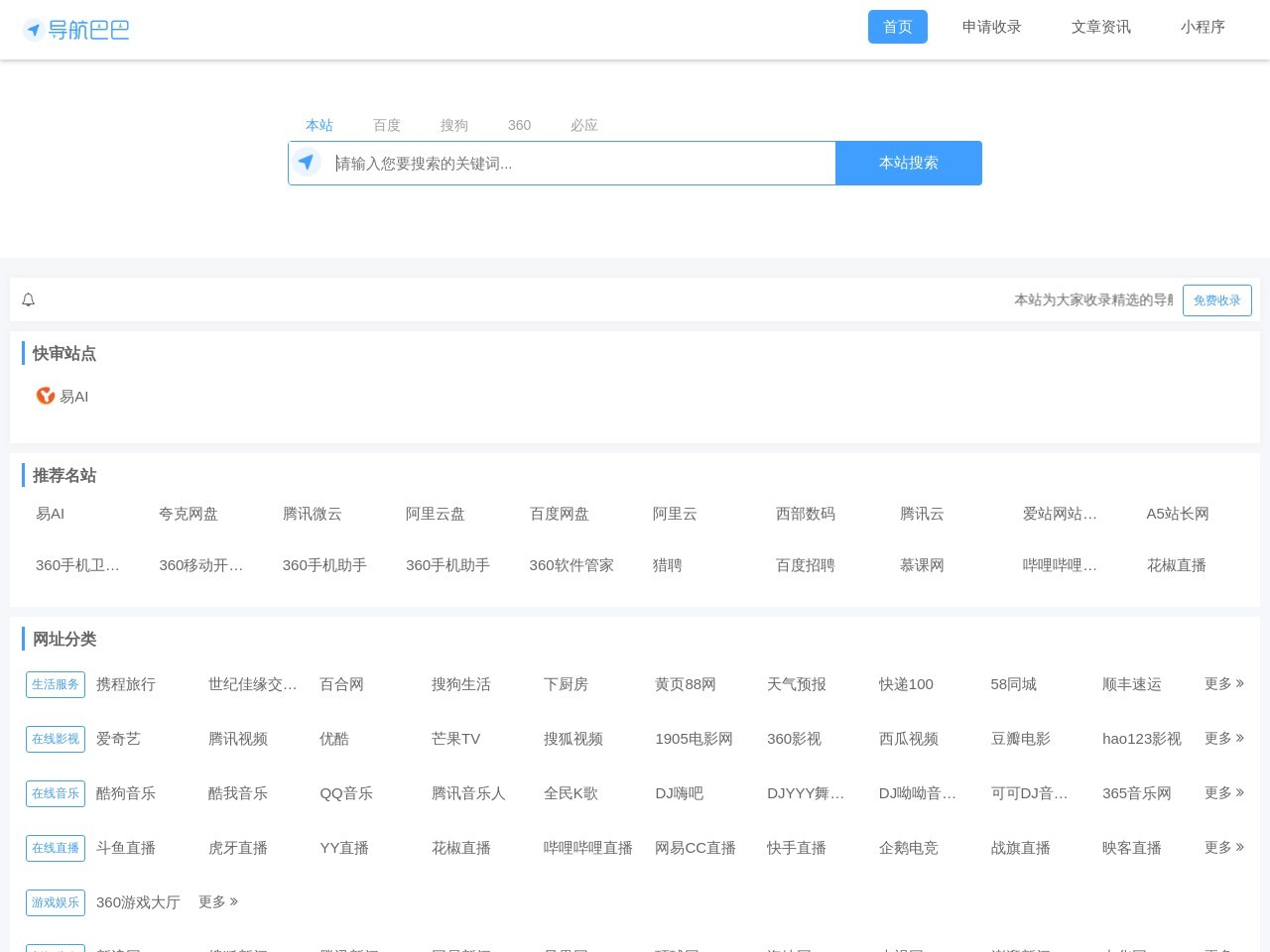This screenshot has width=1270, height=952.
Task: Expand 更多 for the 在线影视 row
Action: coord(1223,739)
